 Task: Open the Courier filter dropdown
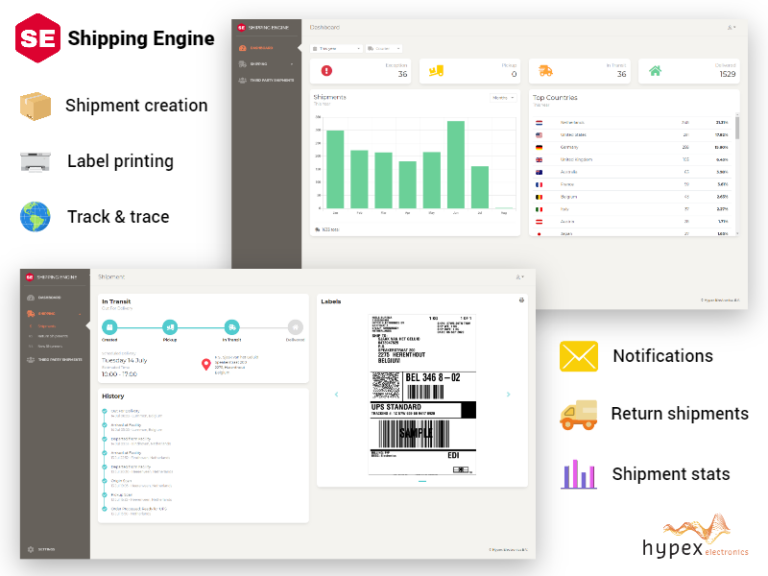(x=384, y=47)
